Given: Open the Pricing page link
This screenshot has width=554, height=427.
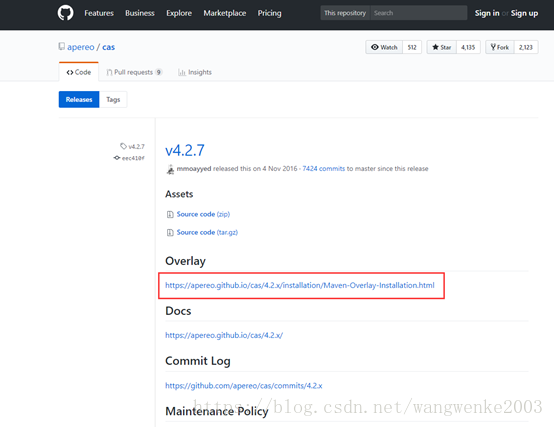Looking at the screenshot, I should pyautogui.click(x=269, y=13).
